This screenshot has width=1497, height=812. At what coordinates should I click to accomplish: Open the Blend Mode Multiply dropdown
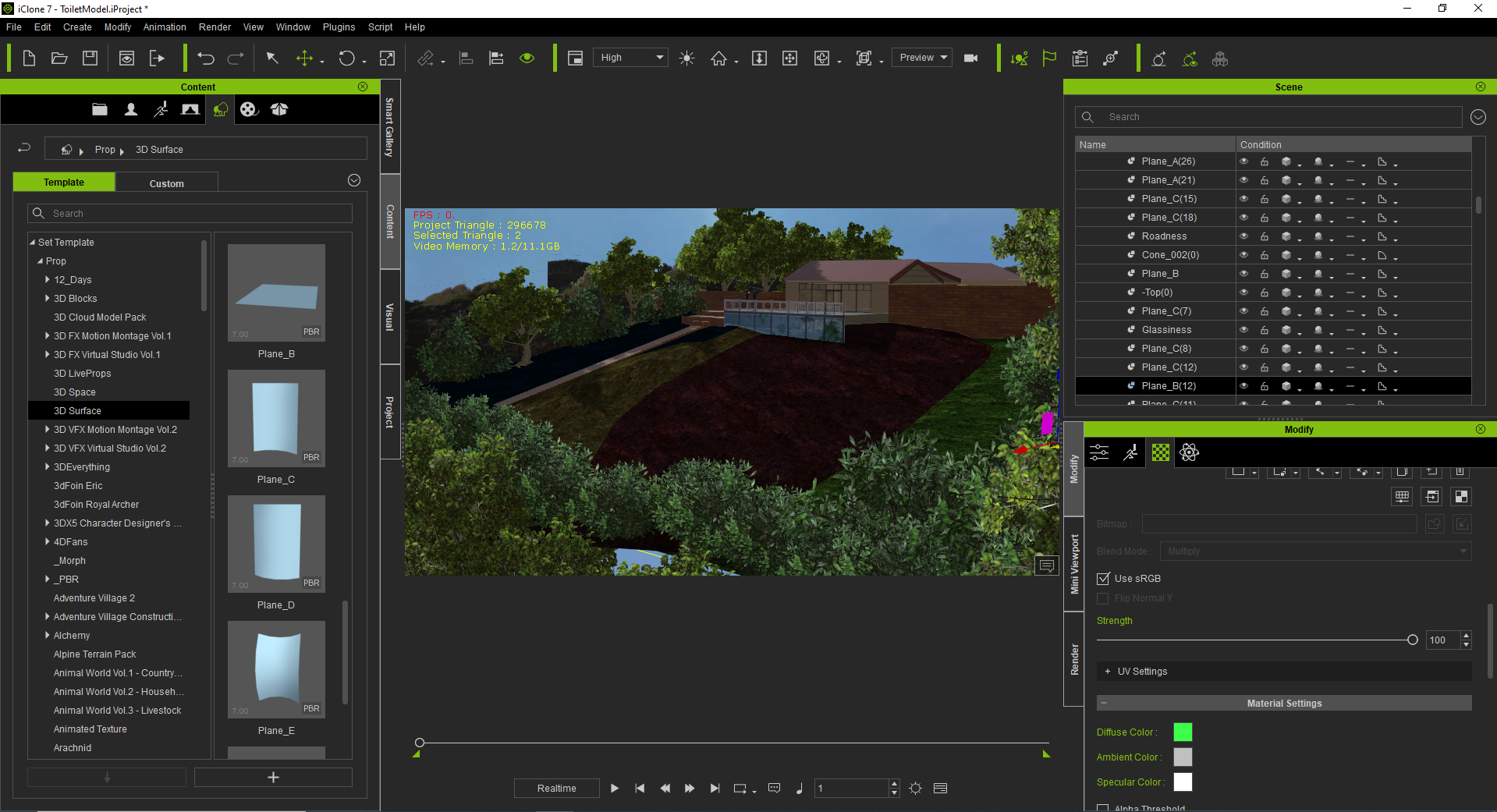click(1315, 551)
